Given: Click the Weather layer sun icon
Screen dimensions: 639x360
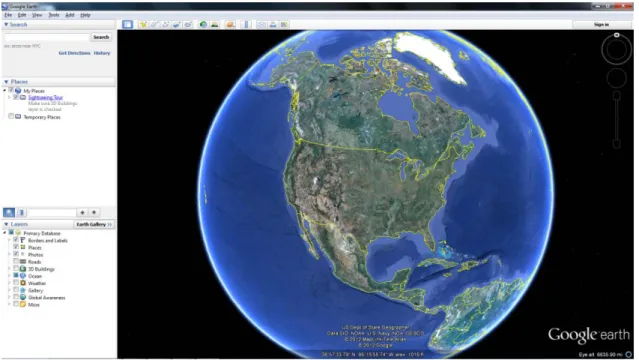Looking at the screenshot, I should click(23, 283).
